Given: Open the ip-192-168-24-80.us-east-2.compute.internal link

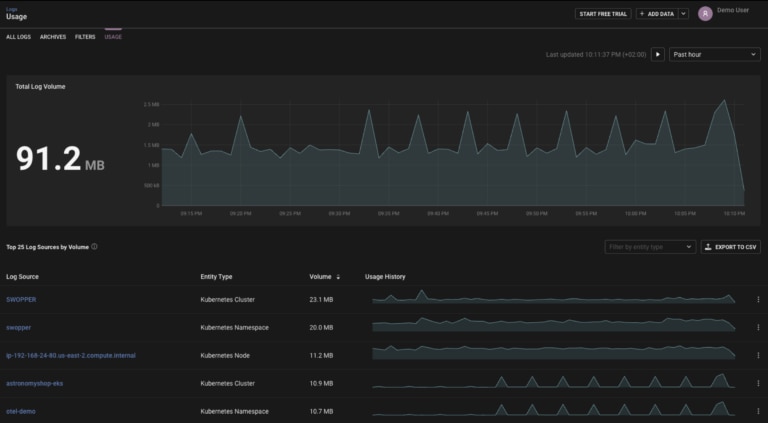Looking at the screenshot, I should pyautogui.click(x=71, y=355).
